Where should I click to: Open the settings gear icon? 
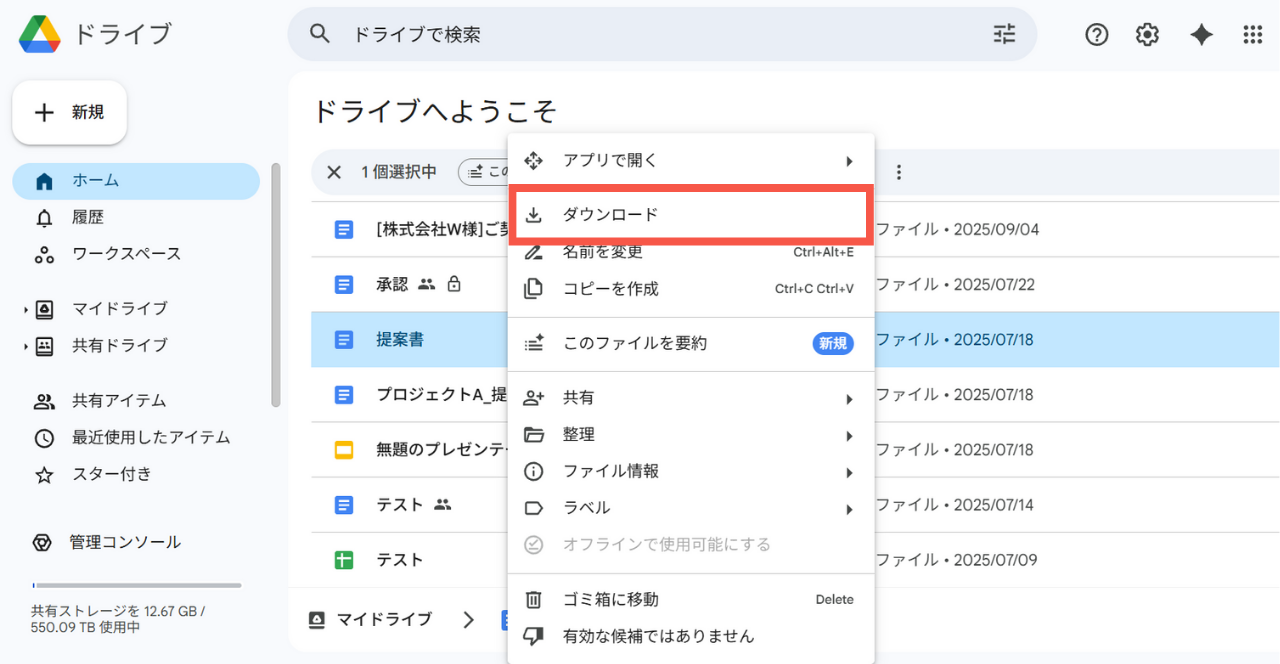(x=1147, y=34)
